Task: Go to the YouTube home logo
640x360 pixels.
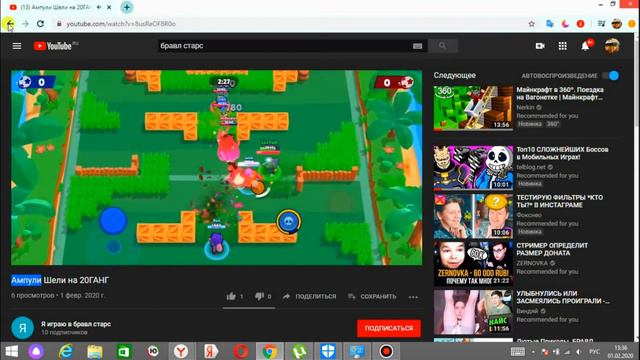Action: (x=53, y=46)
